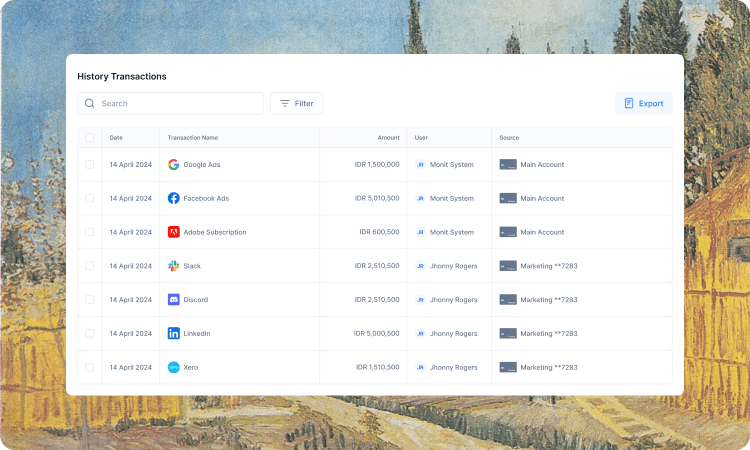Click the Google Ads transaction name
This screenshot has width=750, height=450.
click(202, 165)
